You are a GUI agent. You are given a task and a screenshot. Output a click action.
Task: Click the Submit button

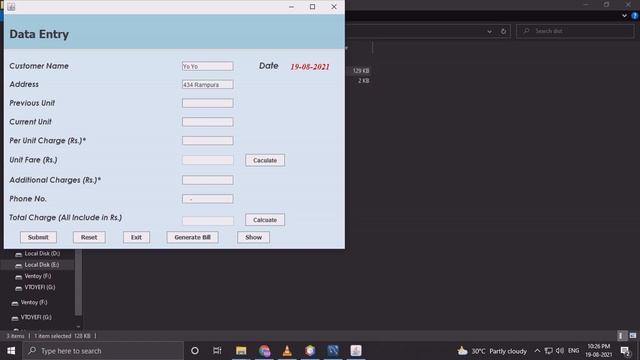pyautogui.click(x=38, y=237)
